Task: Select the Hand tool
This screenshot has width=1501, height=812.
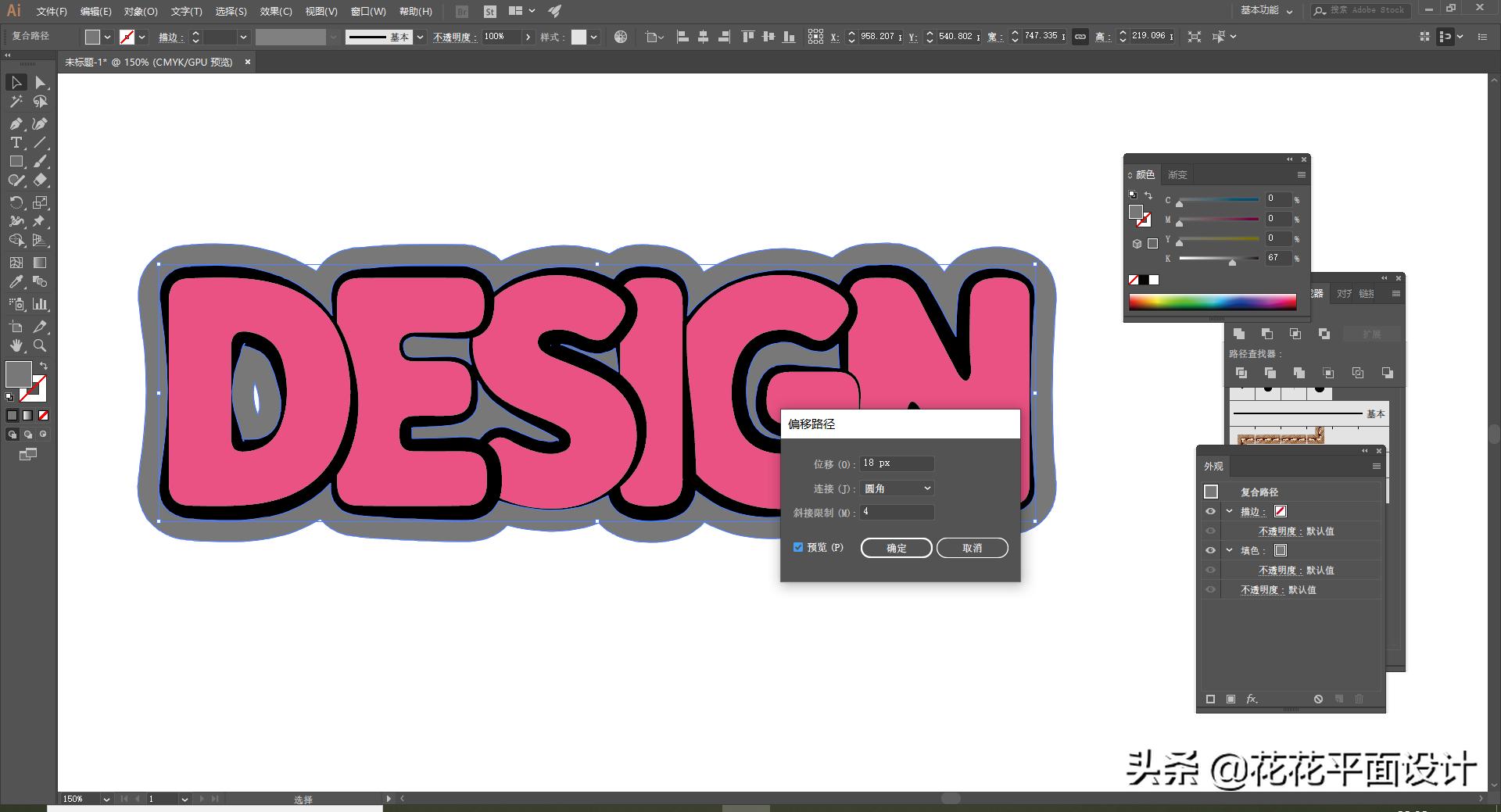Action: [x=16, y=345]
